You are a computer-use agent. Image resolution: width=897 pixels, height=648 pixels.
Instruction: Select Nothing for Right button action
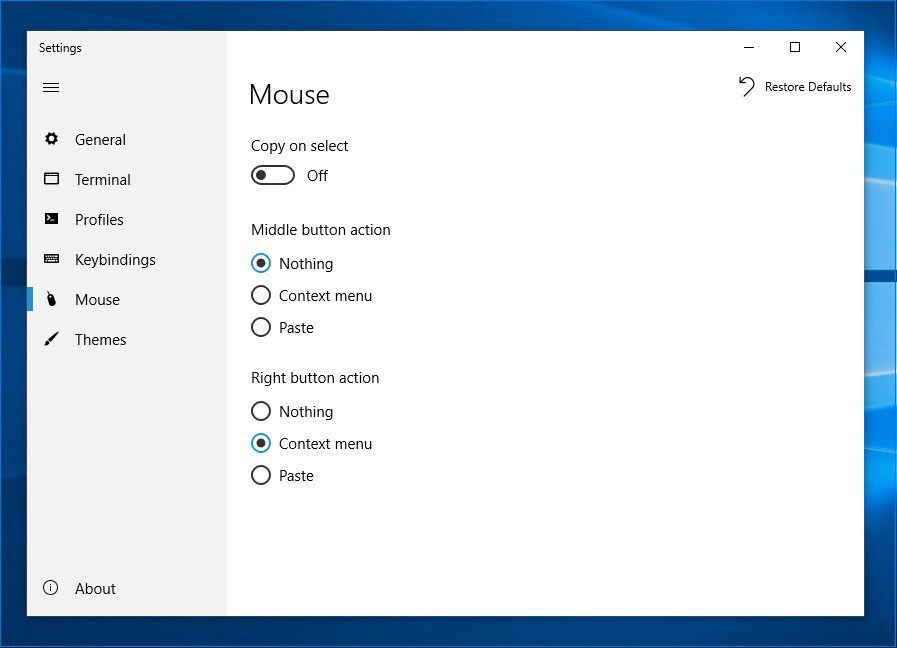(x=261, y=412)
